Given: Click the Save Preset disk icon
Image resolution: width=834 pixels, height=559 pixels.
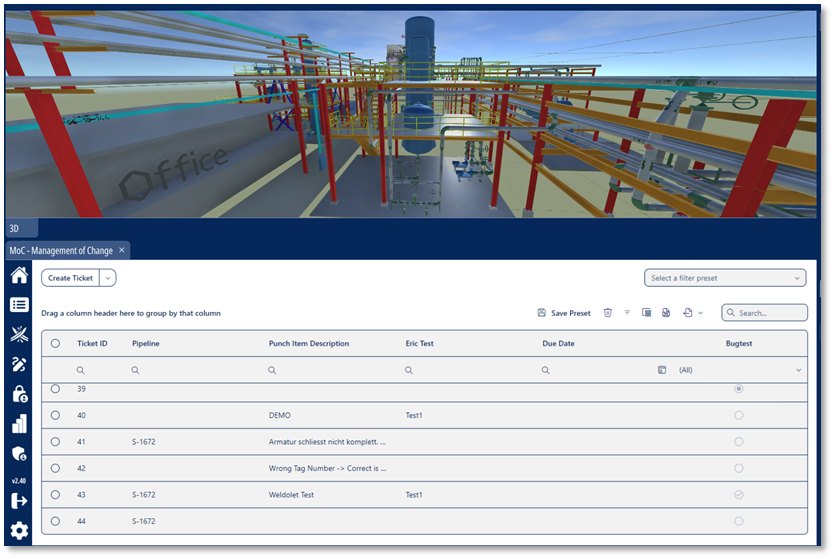Looking at the screenshot, I should pos(541,313).
